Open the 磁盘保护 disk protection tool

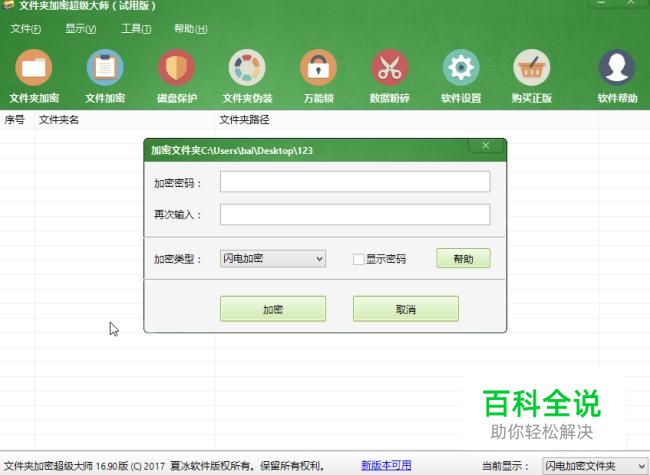click(177, 76)
